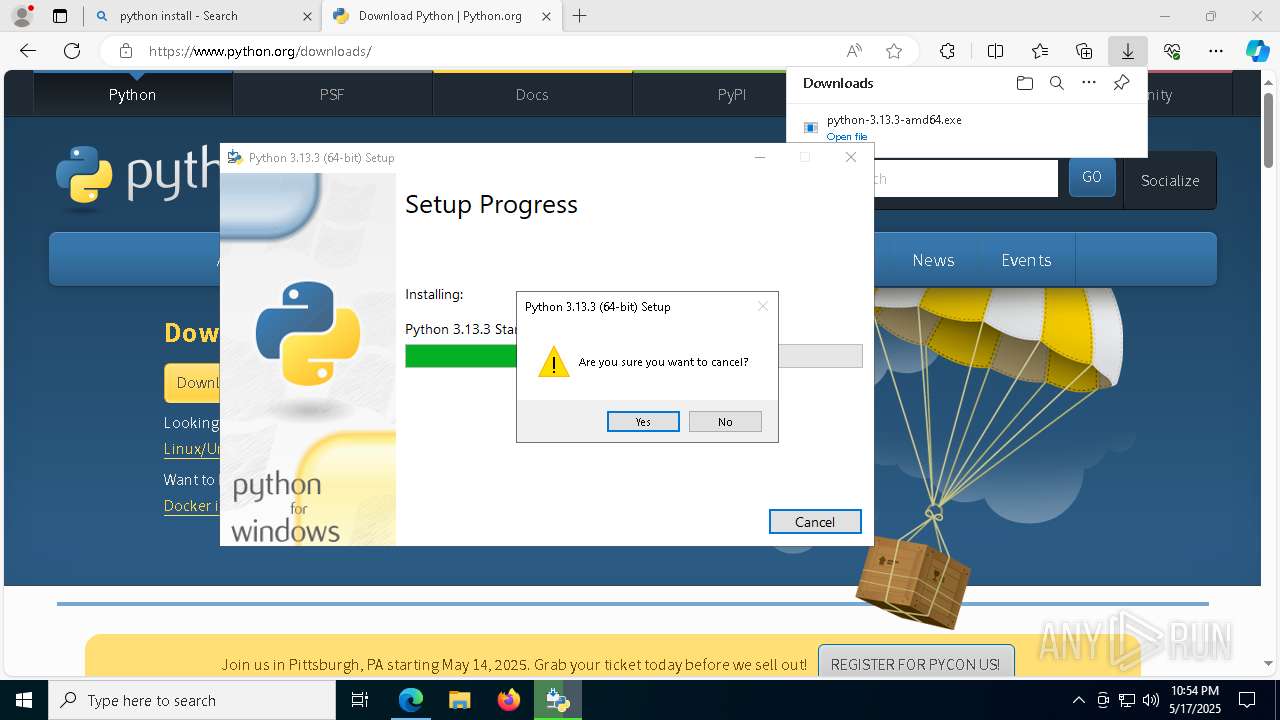The height and width of the screenshot is (720, 1280).
Task: Click REGISTER FOR PYCON US! button
Action: coord(915,664)
